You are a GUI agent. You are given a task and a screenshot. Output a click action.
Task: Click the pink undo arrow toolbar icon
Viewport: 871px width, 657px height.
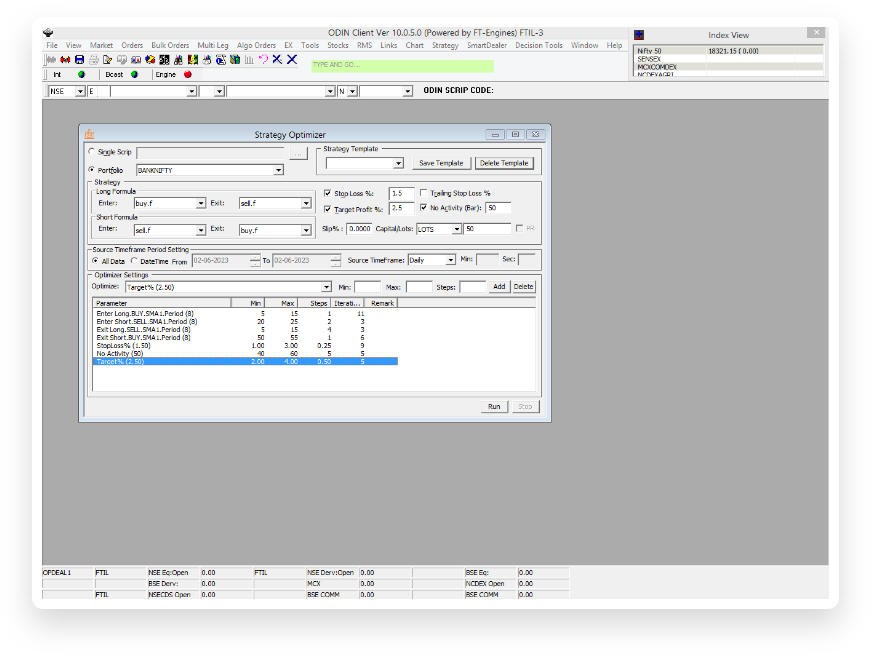click(x=263, y=59)
